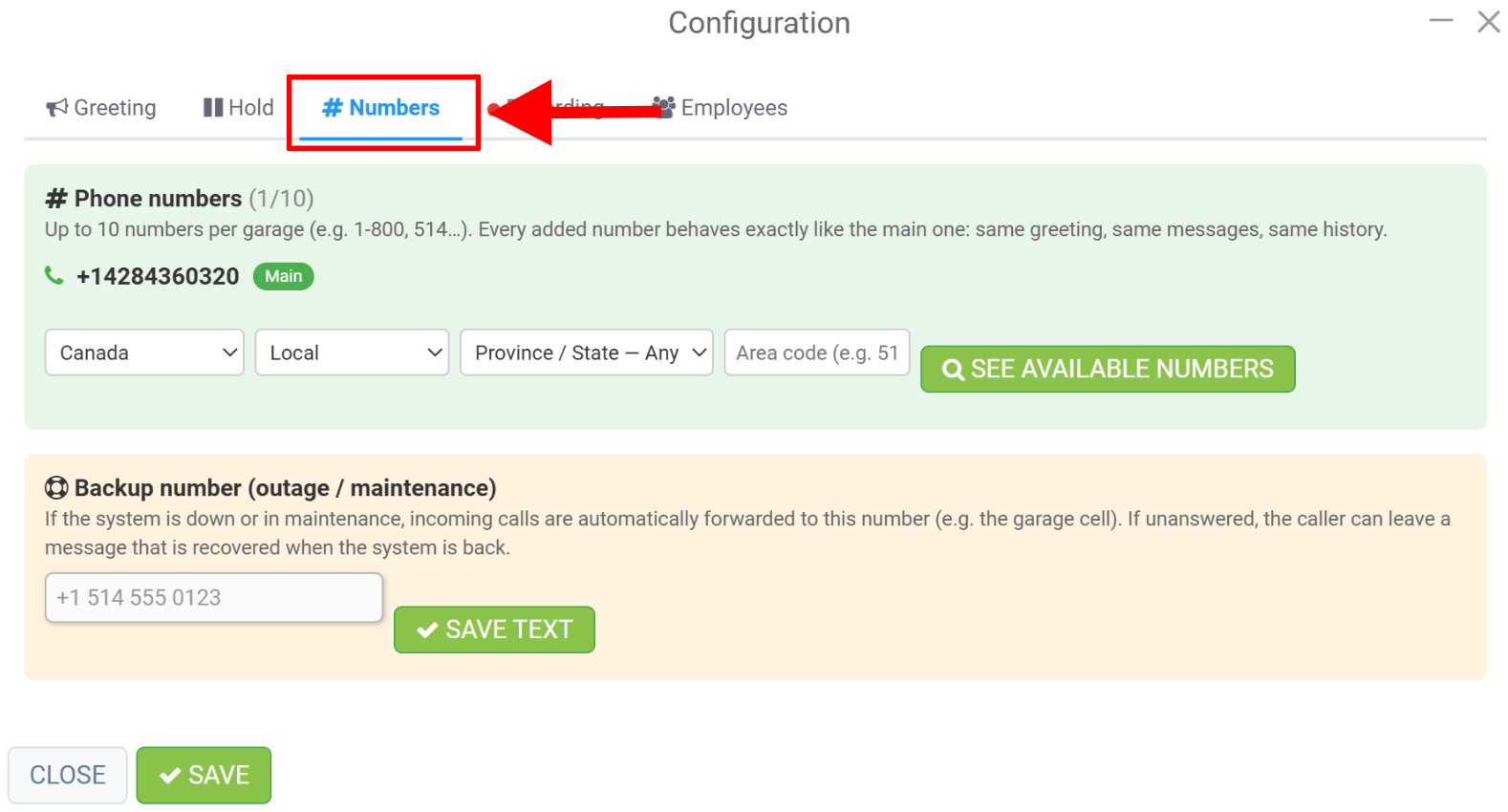Switch to the Hold tab
The height and width of the screenshot is (812, 1508).
tap(239, 108)
